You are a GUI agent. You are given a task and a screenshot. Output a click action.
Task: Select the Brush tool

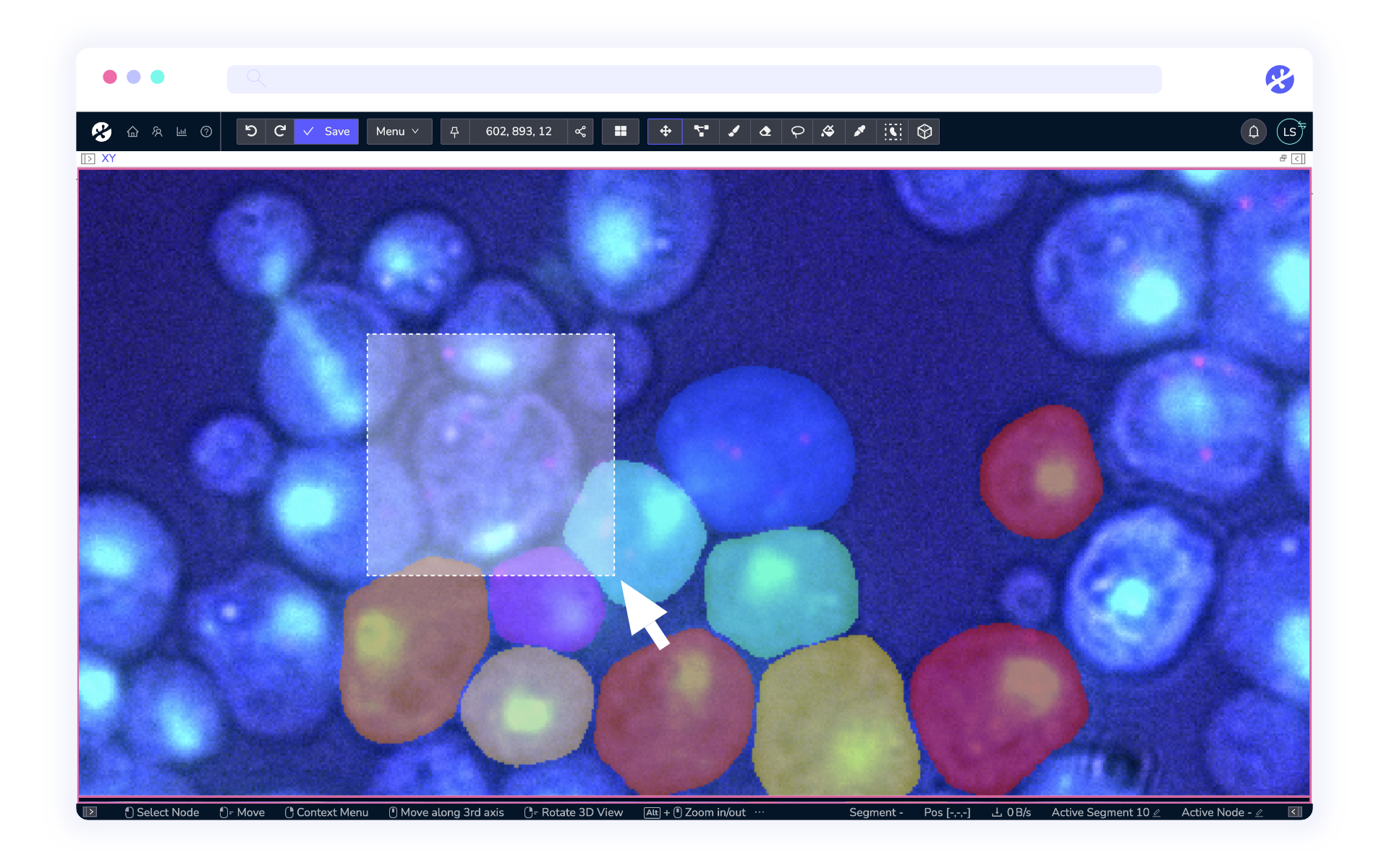734,131
